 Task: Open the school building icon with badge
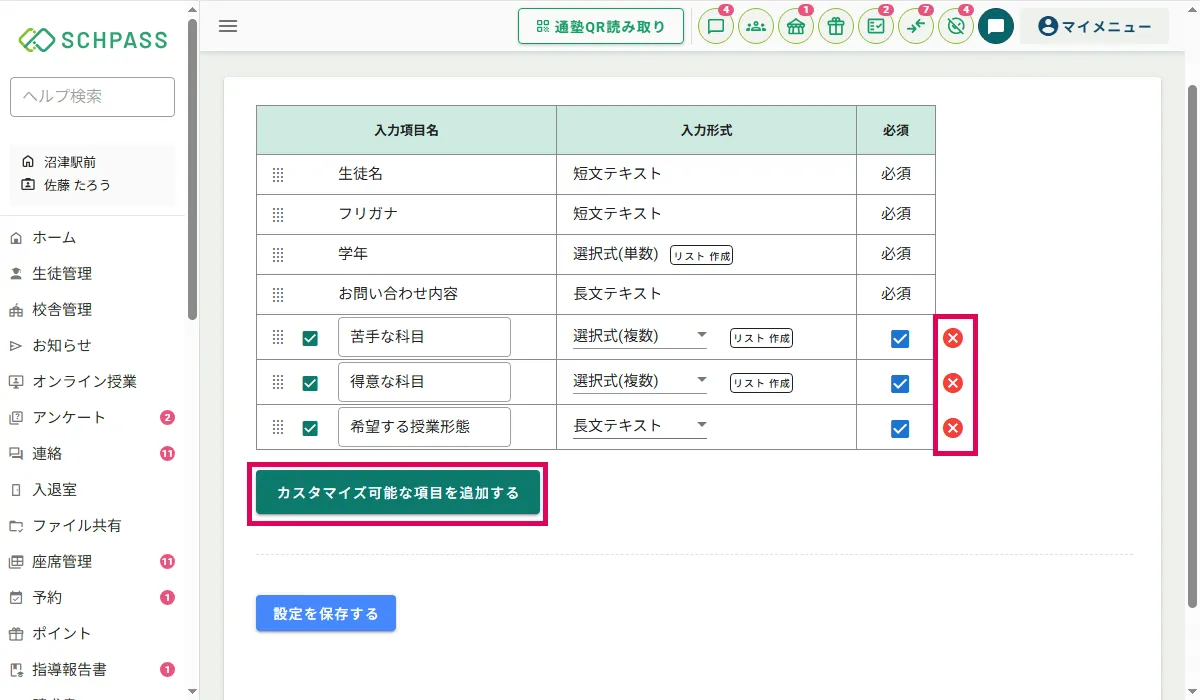[x=796, y=27]
